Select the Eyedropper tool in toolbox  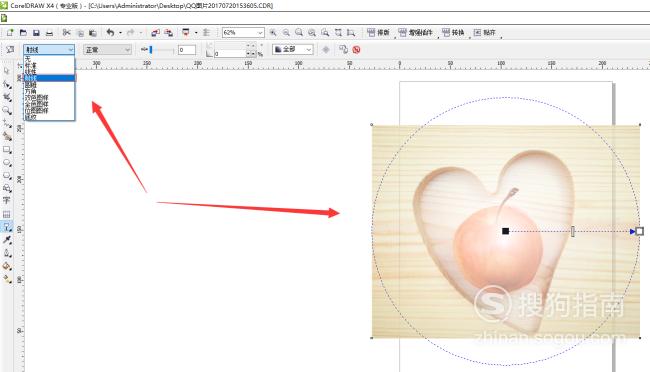[x=7, y=240]
